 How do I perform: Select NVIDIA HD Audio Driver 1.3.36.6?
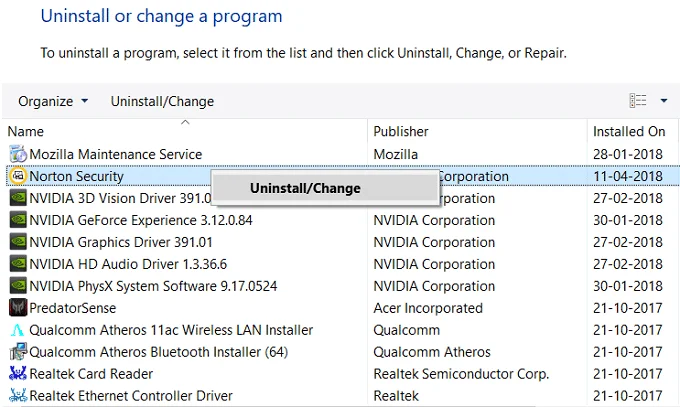click(128, 264)
